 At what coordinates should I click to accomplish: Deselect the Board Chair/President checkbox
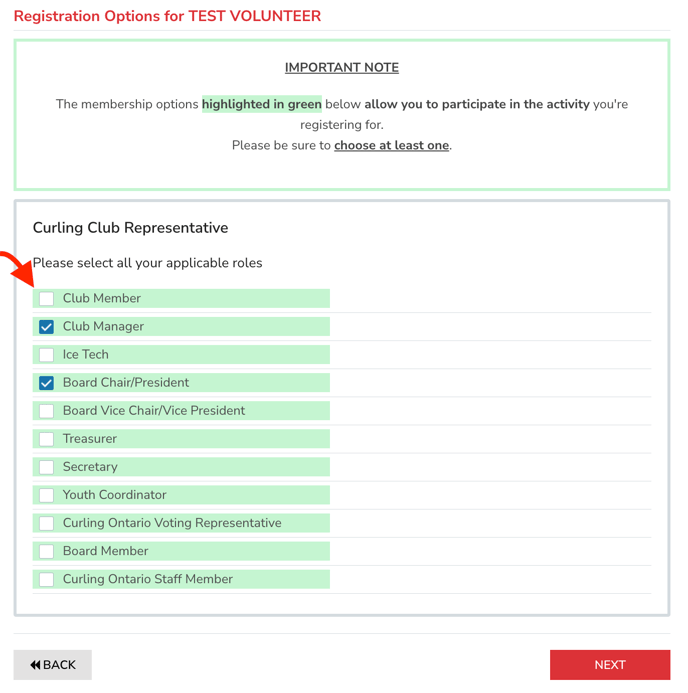47,383
